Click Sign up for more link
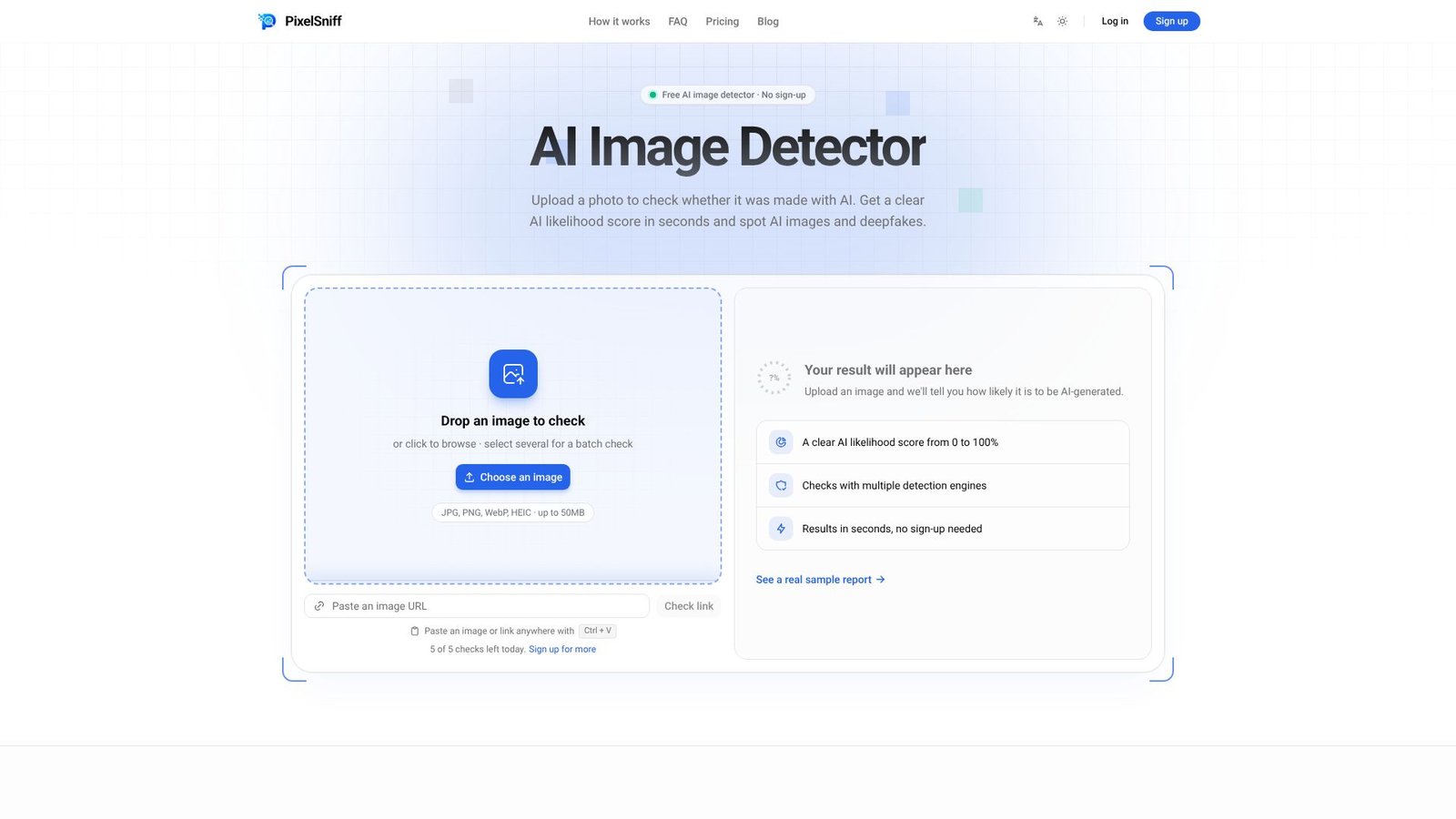Viewport: 1456px width, 819px height. [x=562, y=649]
